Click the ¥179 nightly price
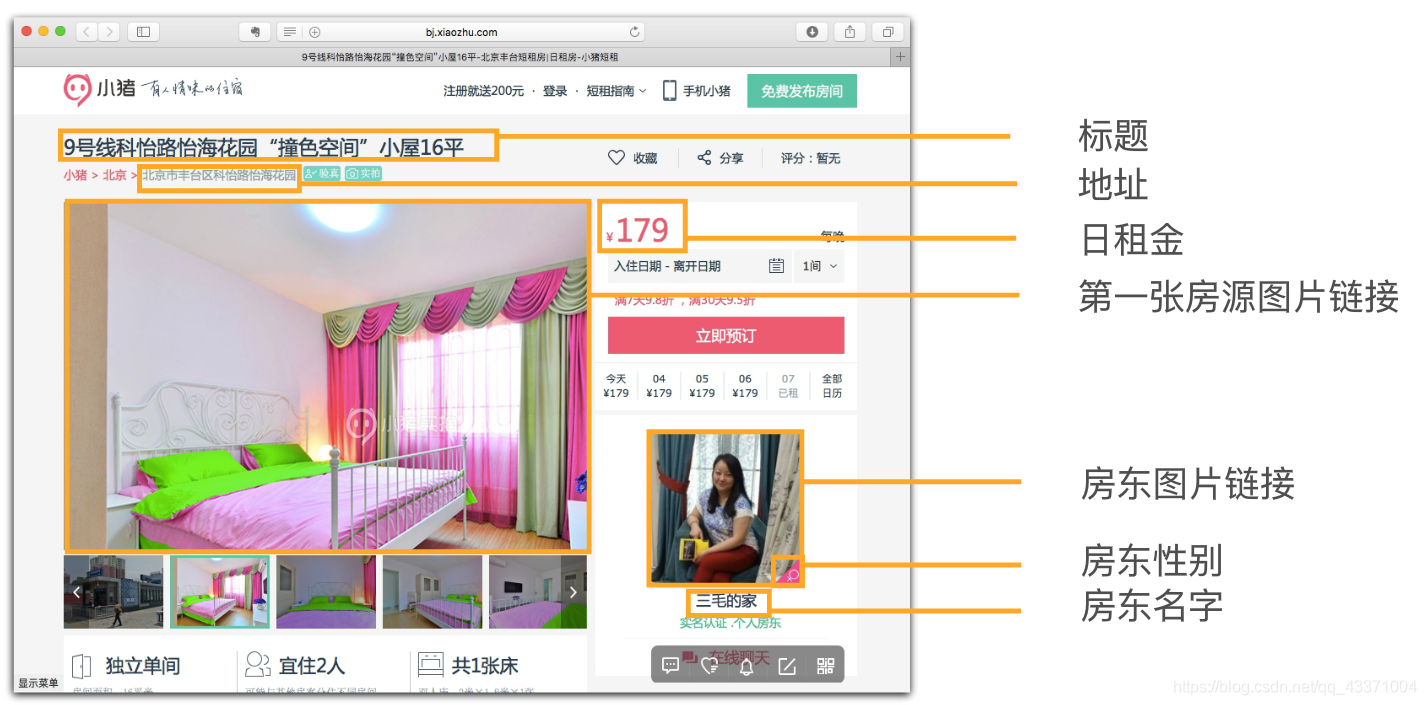Viewport: 1426px width, 705px height. pyautogui.click(x=636, y=231)
